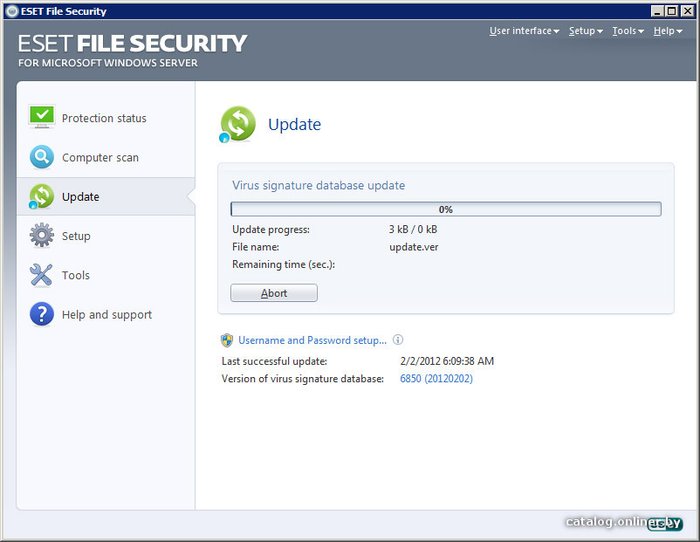Open the Tools dropdown in top bar
This screenshot has width=700, height=542.
coord(627,31)
